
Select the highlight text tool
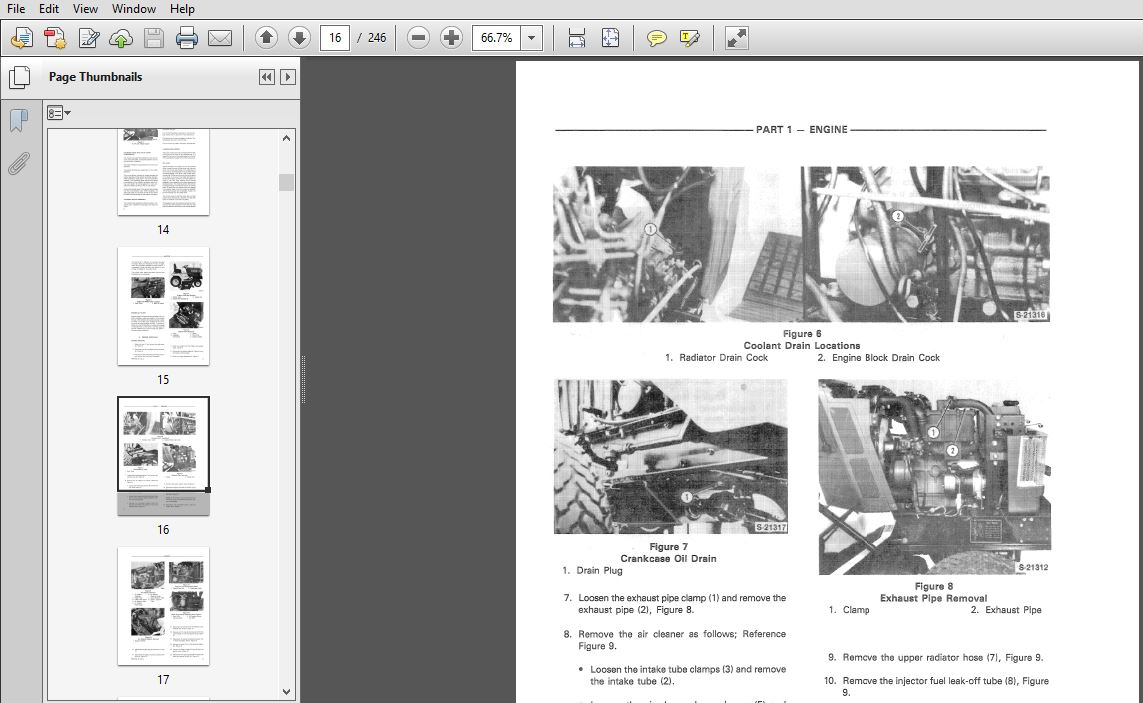click(690, 38)
